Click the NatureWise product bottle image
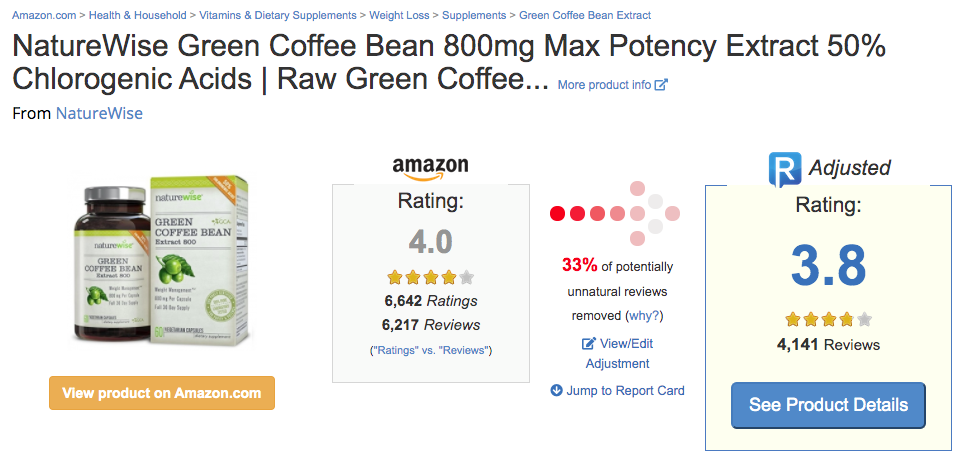The image size is (964, 462). tap(162, 260)
